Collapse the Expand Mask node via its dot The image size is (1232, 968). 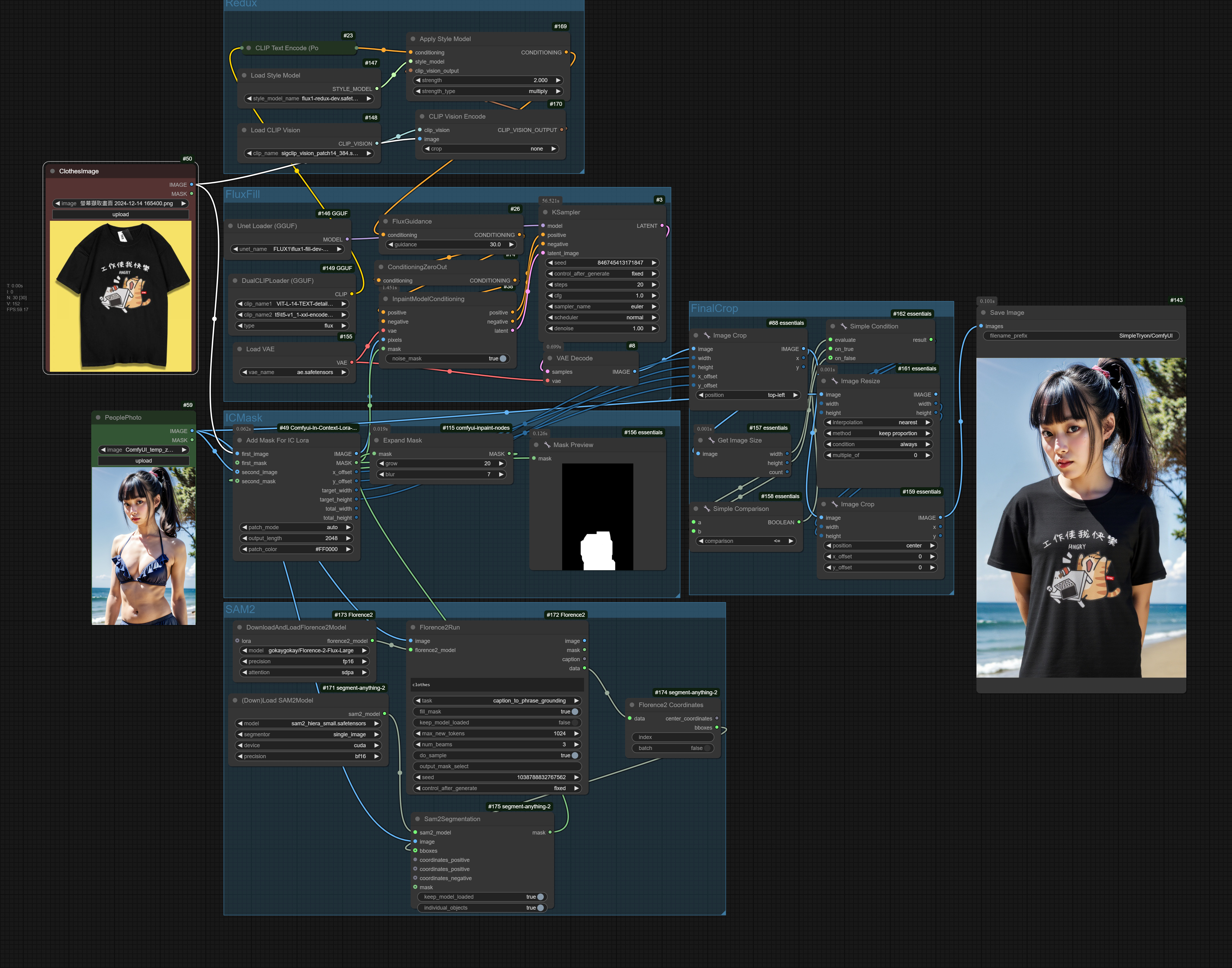tap(377, 440)
